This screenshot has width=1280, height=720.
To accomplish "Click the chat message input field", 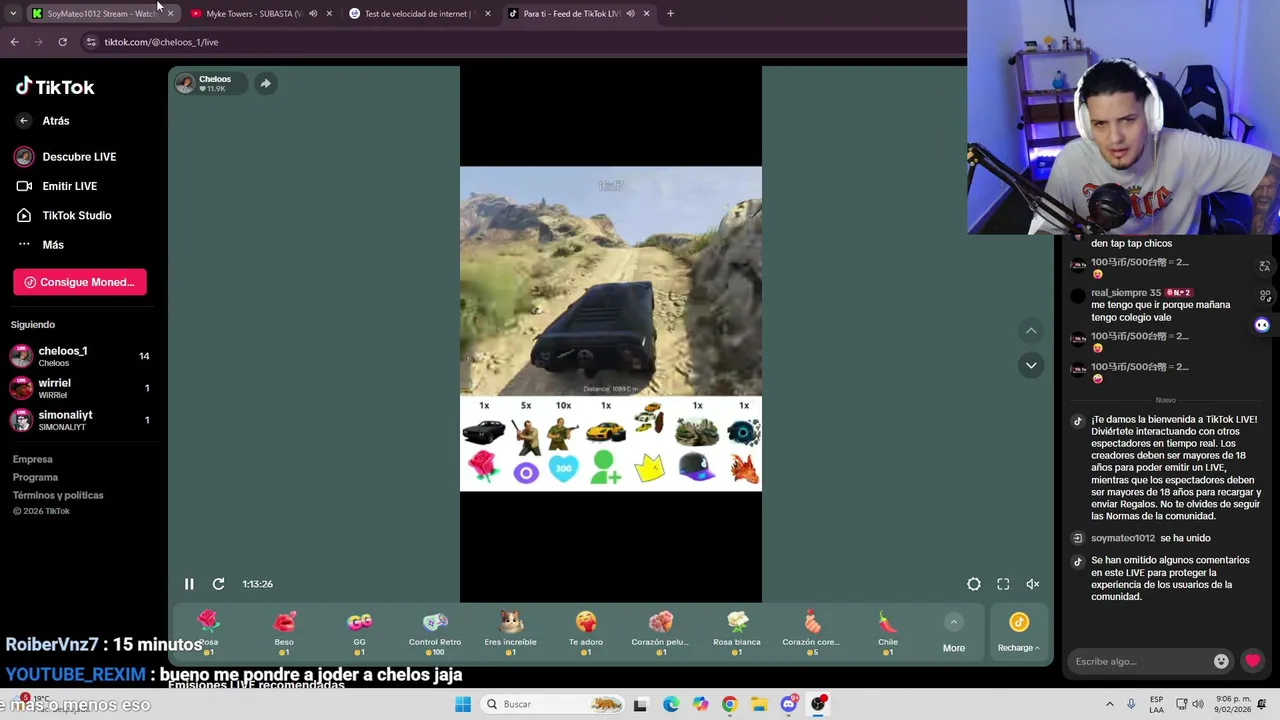I will coord(1140,661).
